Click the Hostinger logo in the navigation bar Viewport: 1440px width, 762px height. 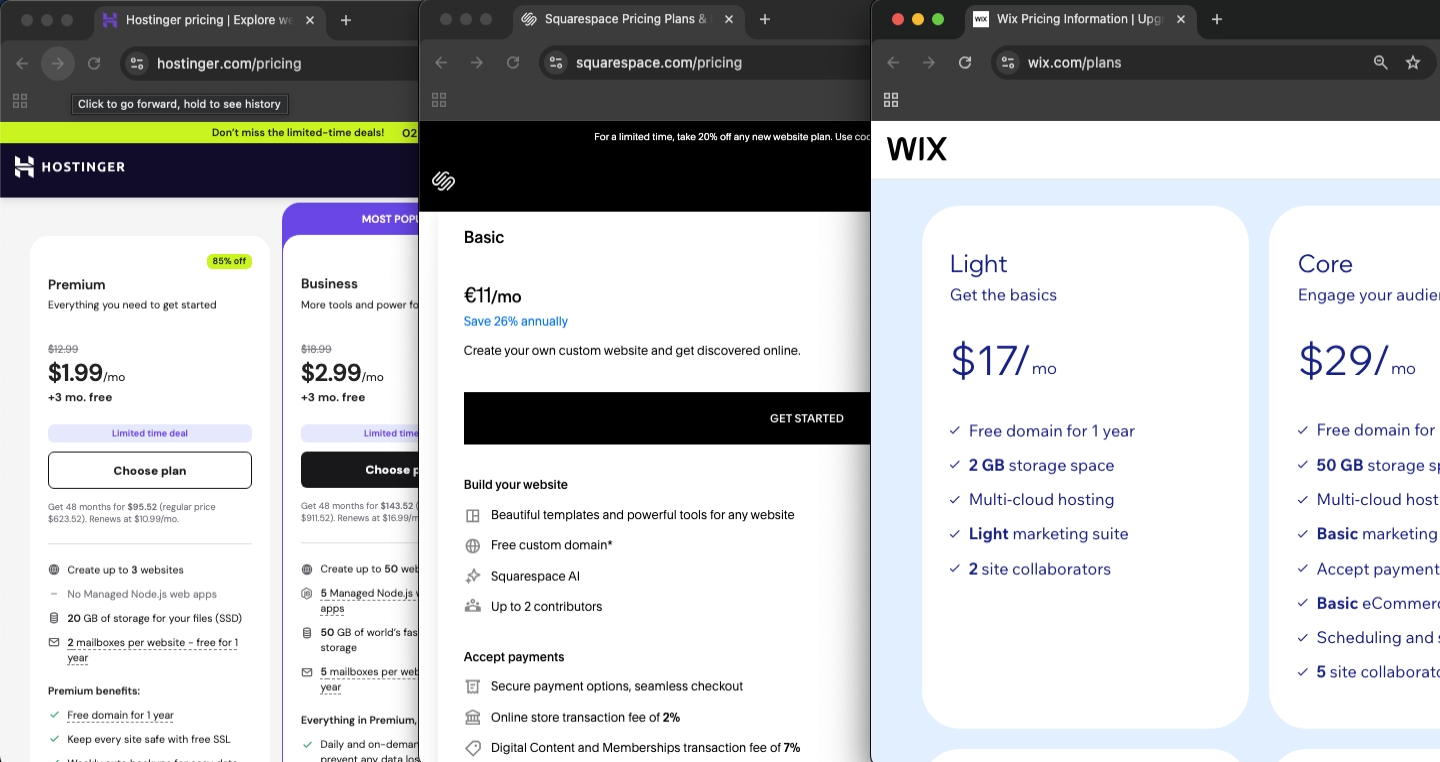pos(68,167)
